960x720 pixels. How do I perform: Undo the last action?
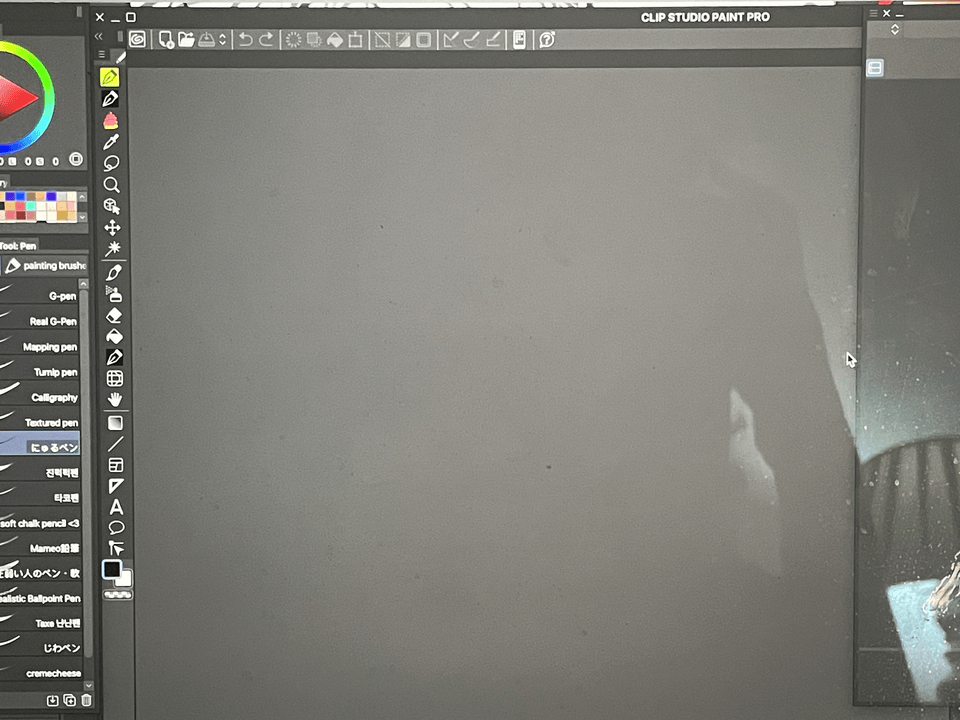click(246, 40)
